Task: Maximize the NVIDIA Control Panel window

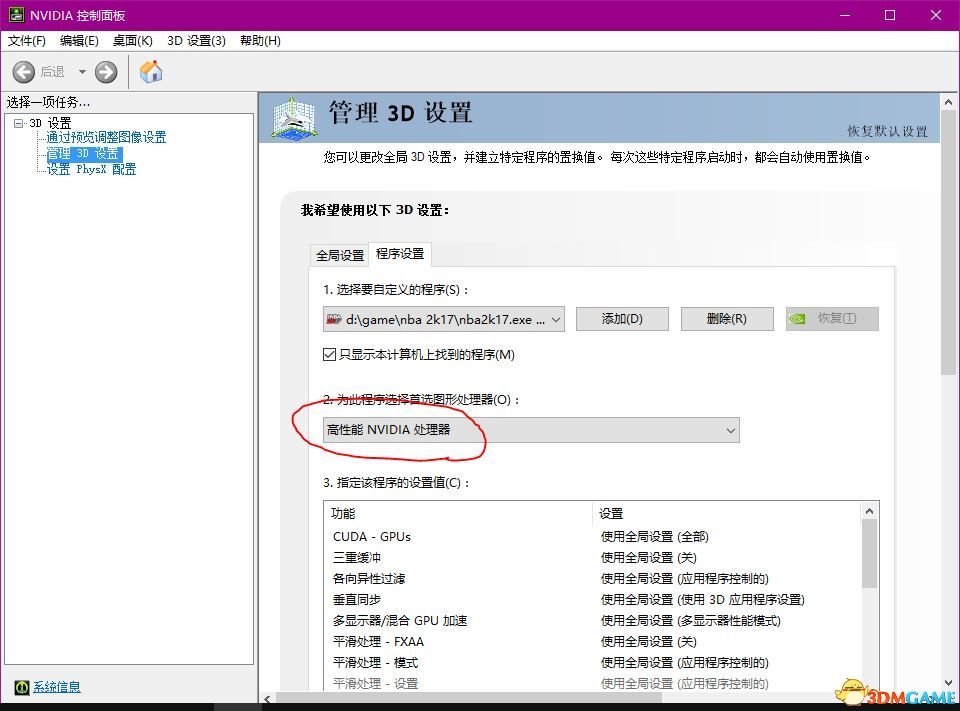Action: 890,15
